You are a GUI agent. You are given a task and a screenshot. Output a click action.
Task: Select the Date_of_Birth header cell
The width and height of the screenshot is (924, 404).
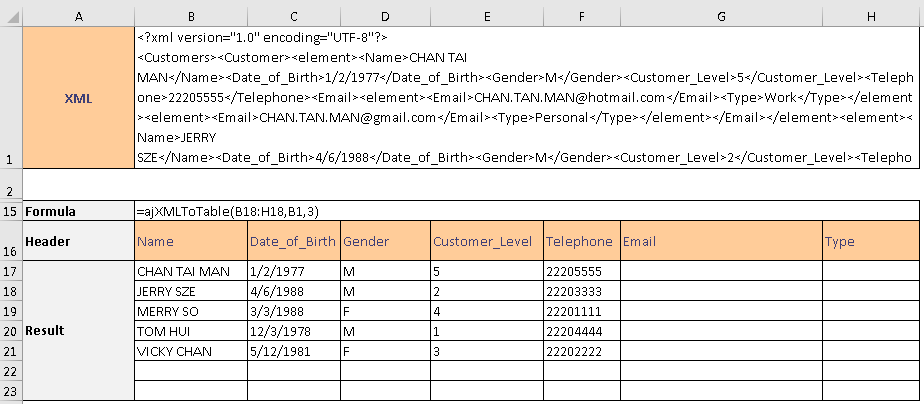point(293,241)
